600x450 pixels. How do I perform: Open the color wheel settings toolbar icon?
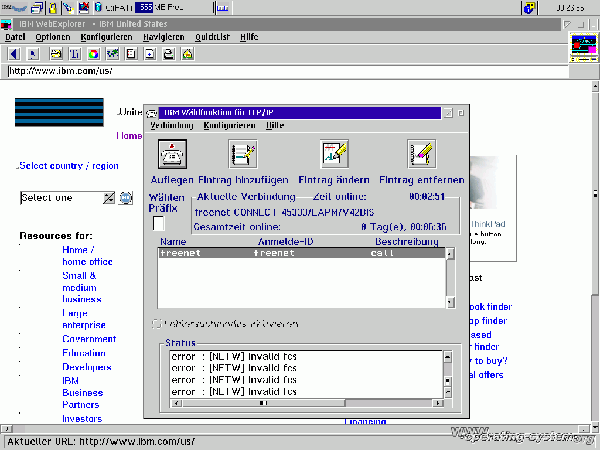[x=94, y=54]
